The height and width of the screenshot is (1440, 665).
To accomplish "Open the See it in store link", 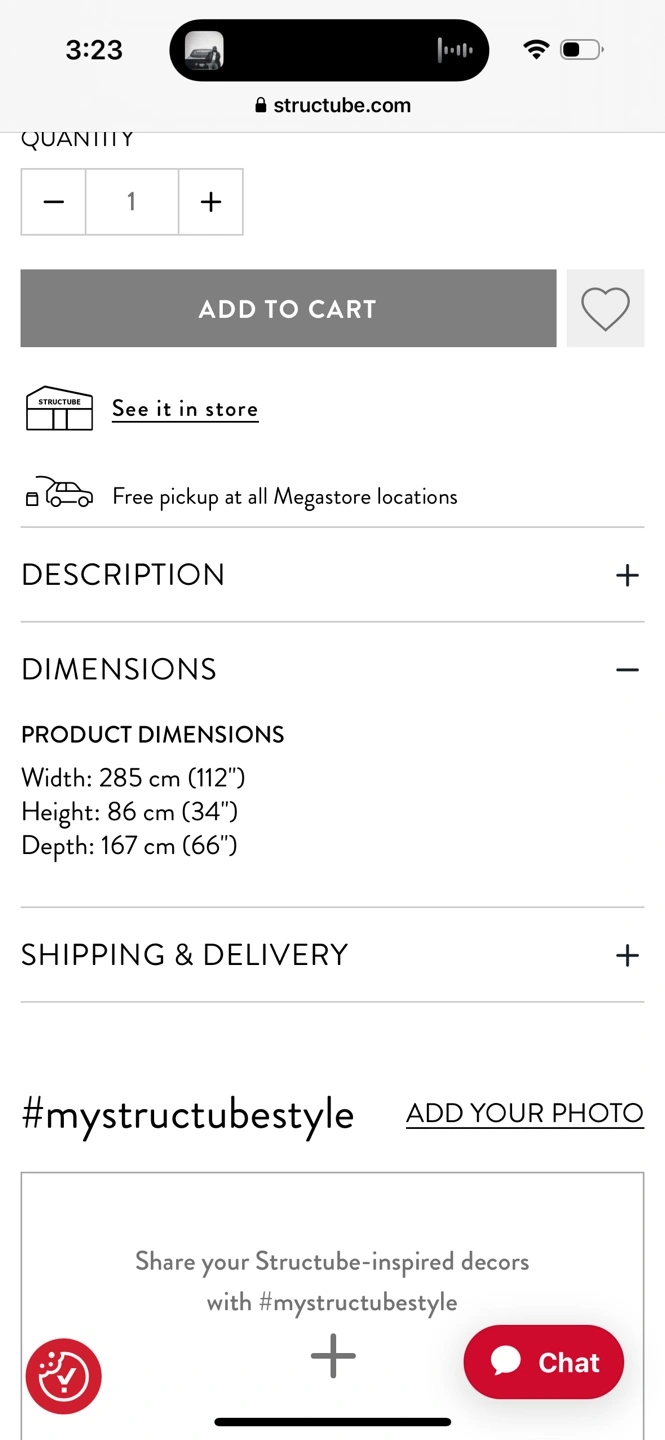I will click(x=185, y=409).
